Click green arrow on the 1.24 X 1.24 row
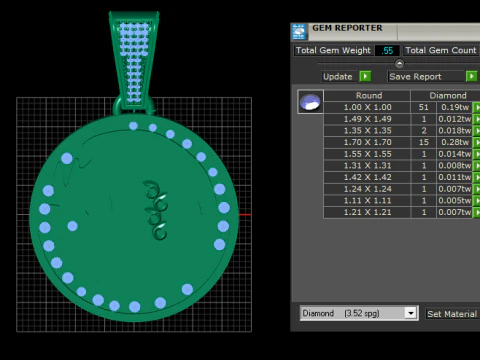The image size is (480, 360). [477, 189]
